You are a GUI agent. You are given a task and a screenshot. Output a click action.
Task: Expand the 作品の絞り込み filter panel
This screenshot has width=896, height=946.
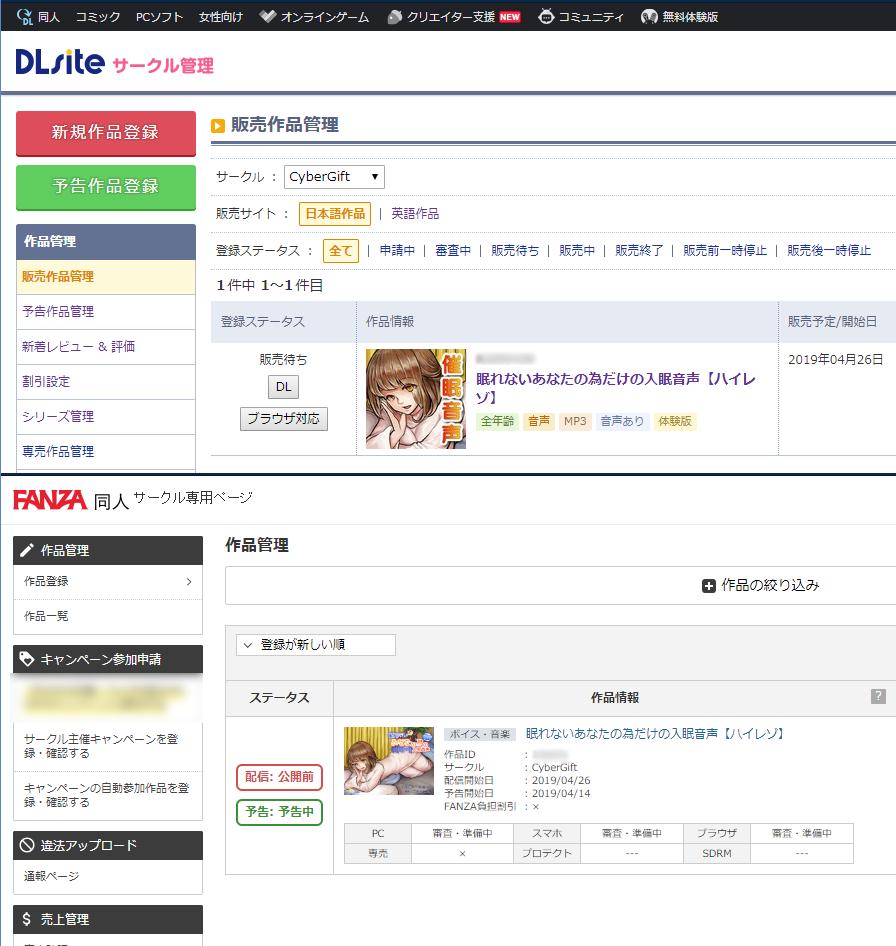(x=761, y=585)
